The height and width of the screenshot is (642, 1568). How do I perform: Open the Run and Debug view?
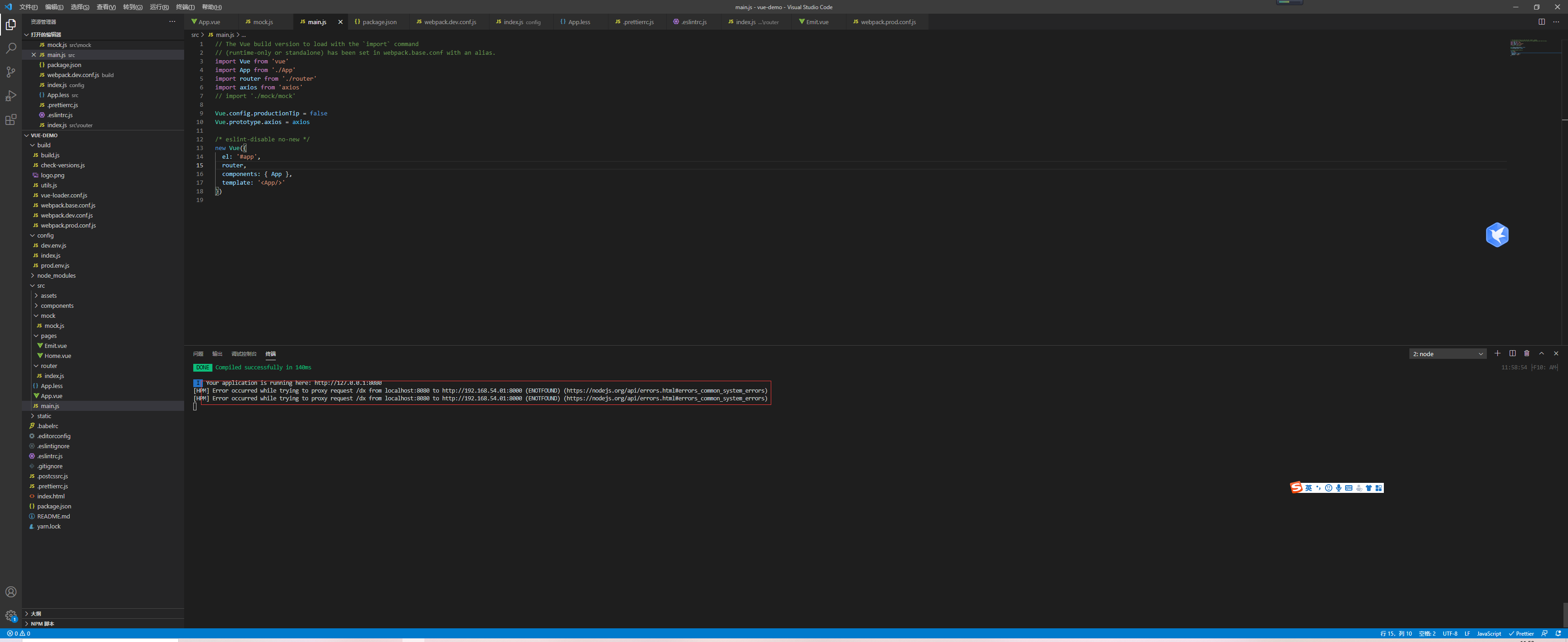(11, 96)
